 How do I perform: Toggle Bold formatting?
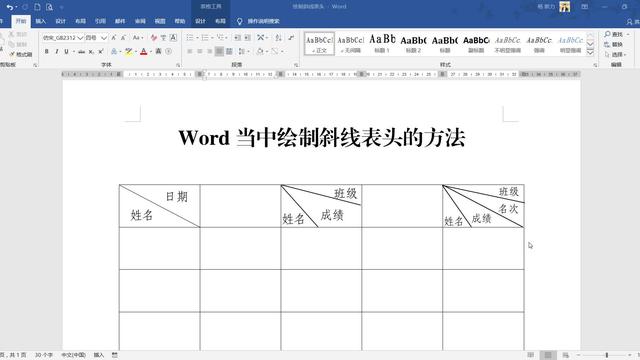(47, 51)
